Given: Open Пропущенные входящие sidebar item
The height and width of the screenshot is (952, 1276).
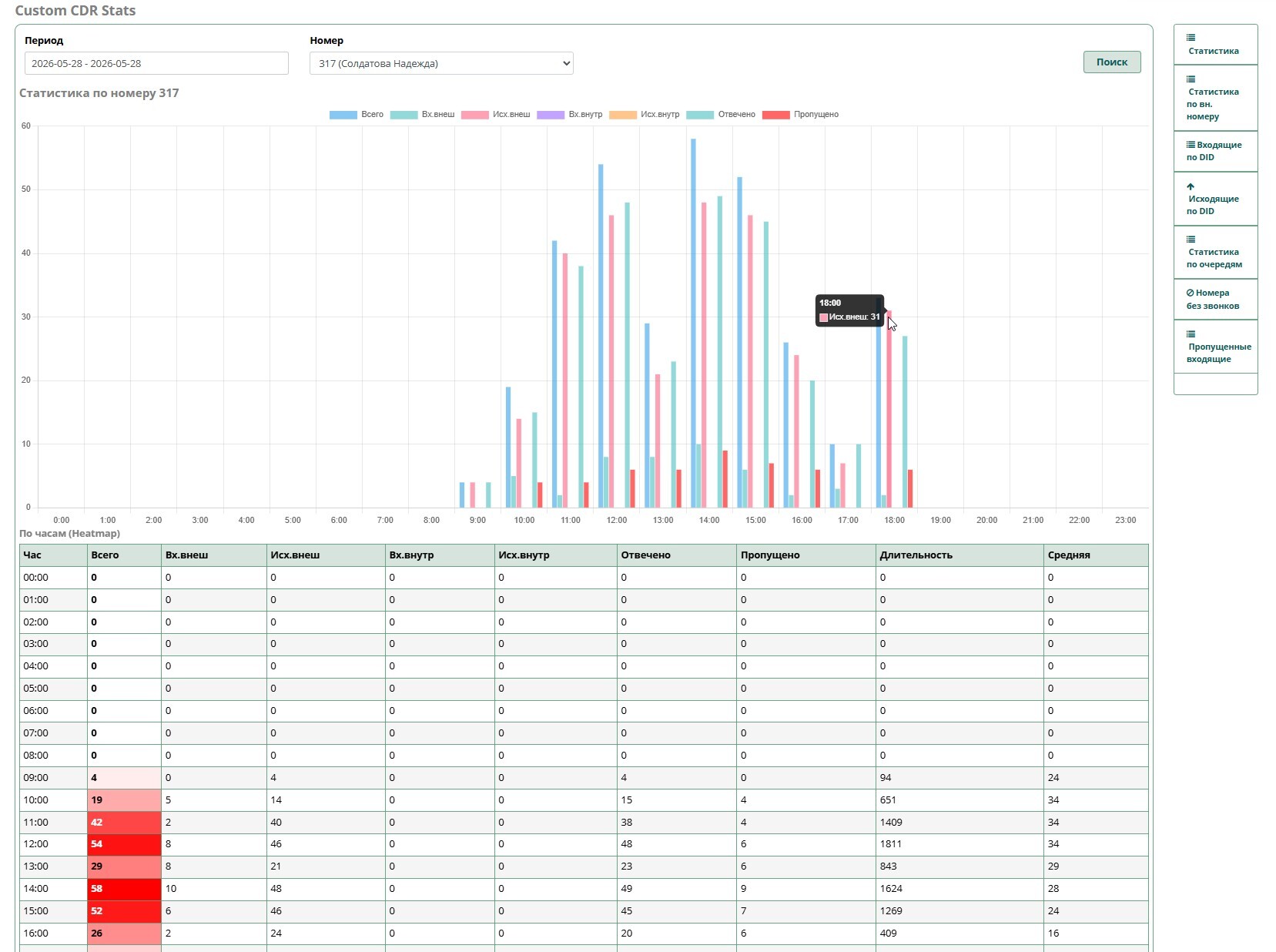Looking at the screenshot, I should pos(1214,347).
